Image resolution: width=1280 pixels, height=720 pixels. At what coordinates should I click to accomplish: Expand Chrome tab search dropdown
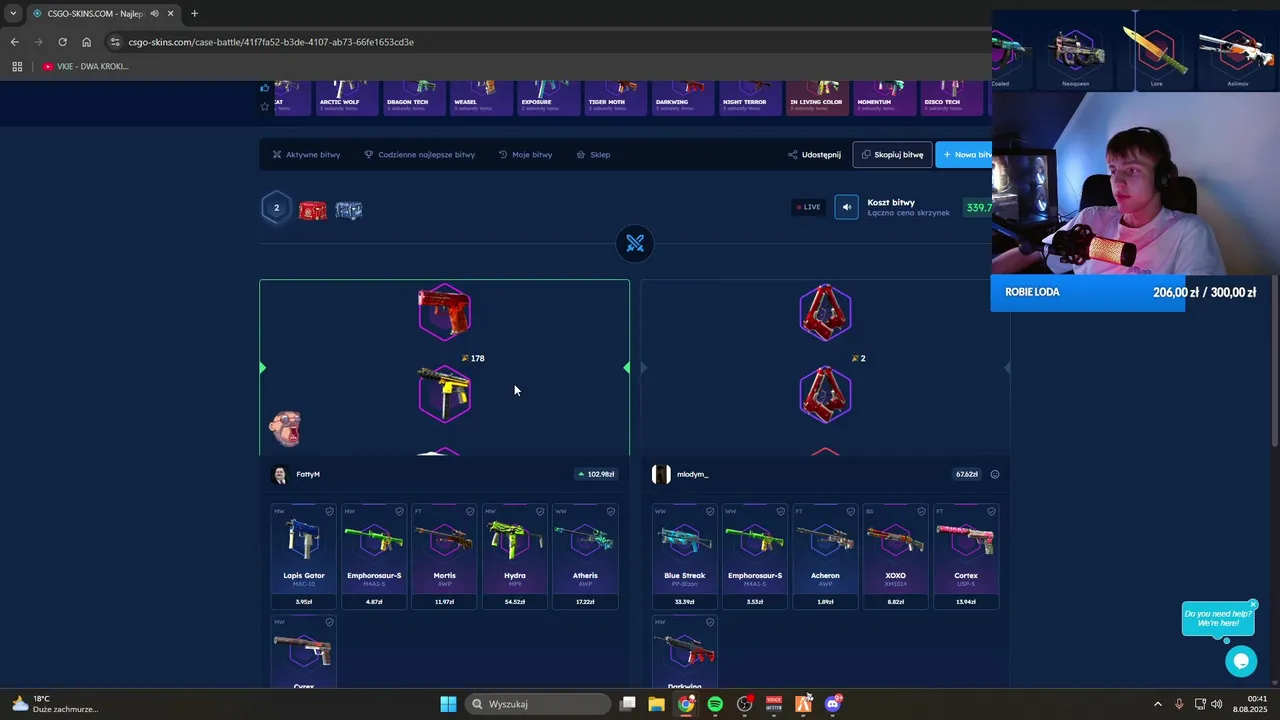point(13,14)
